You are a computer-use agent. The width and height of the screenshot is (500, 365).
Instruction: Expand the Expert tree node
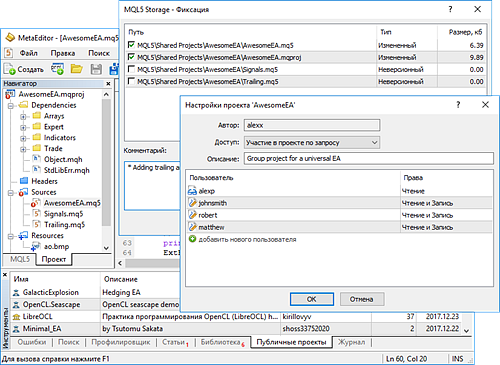click(x=23, y=128)
